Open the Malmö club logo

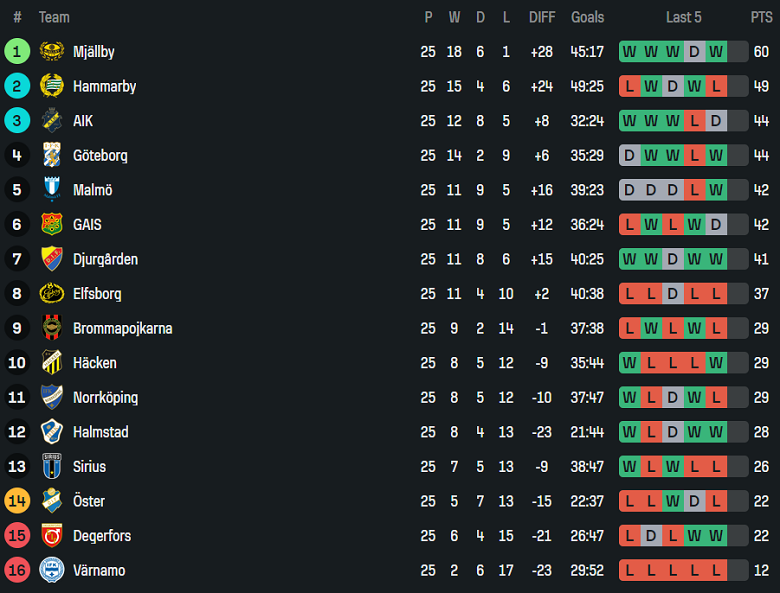tap(51, 190)
